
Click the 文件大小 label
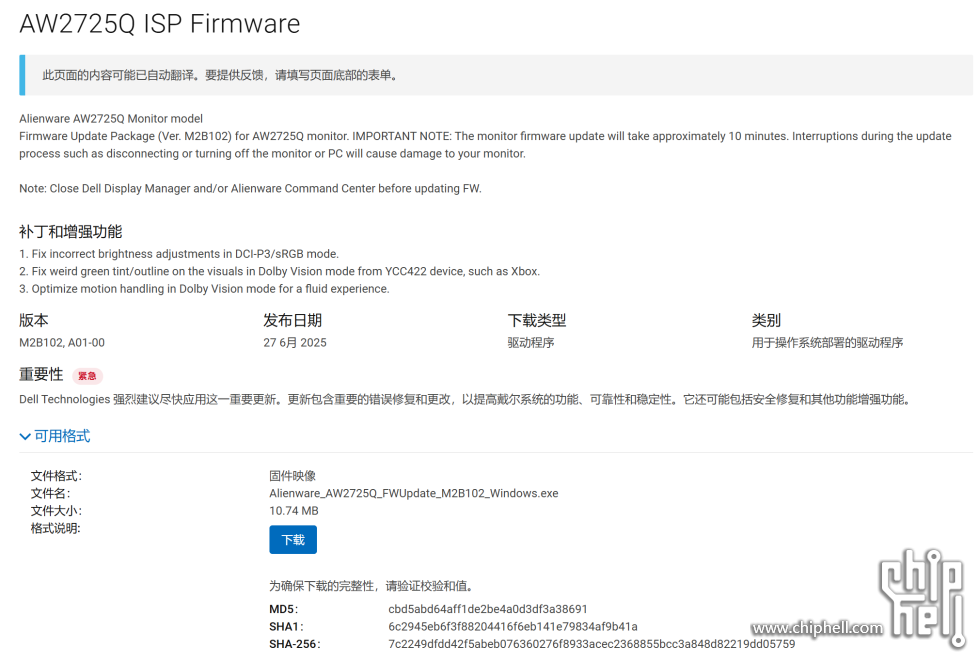(x=56, y=511)
